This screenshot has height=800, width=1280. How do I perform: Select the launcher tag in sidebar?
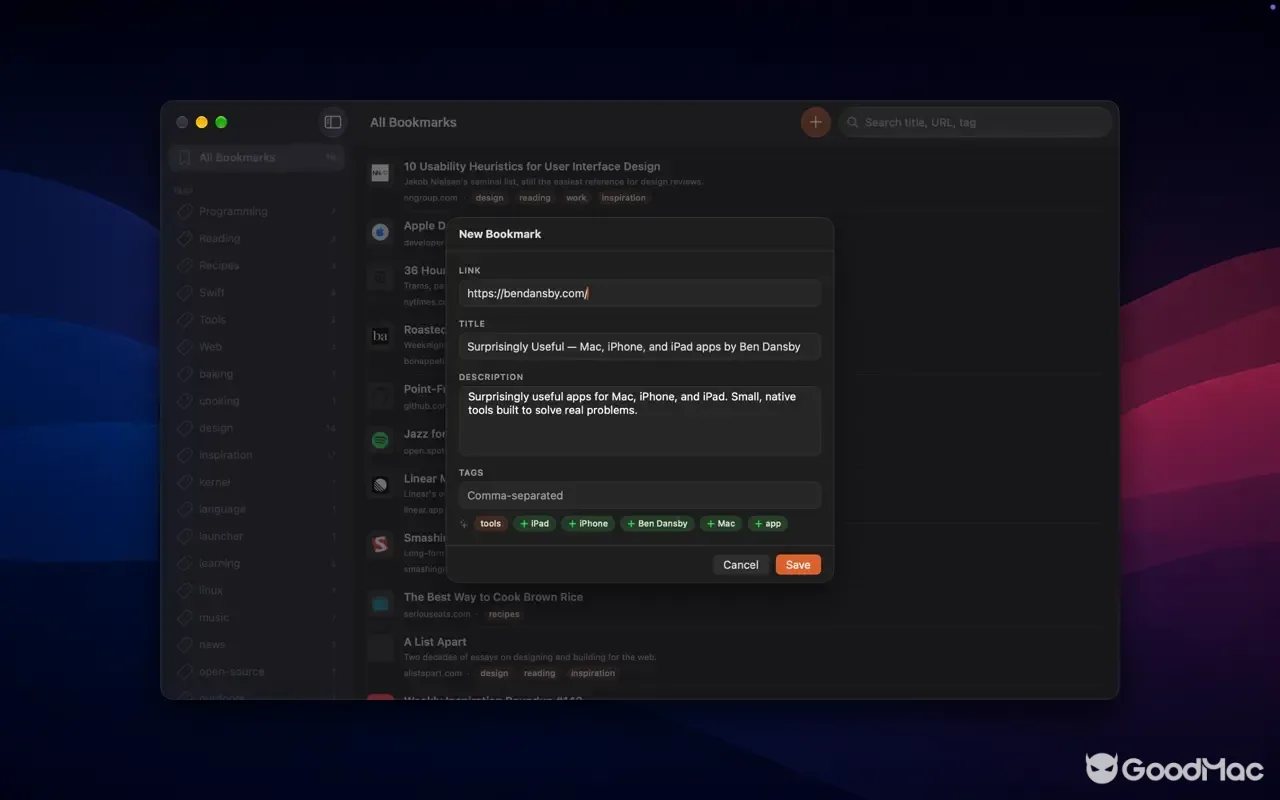[256, 537]
